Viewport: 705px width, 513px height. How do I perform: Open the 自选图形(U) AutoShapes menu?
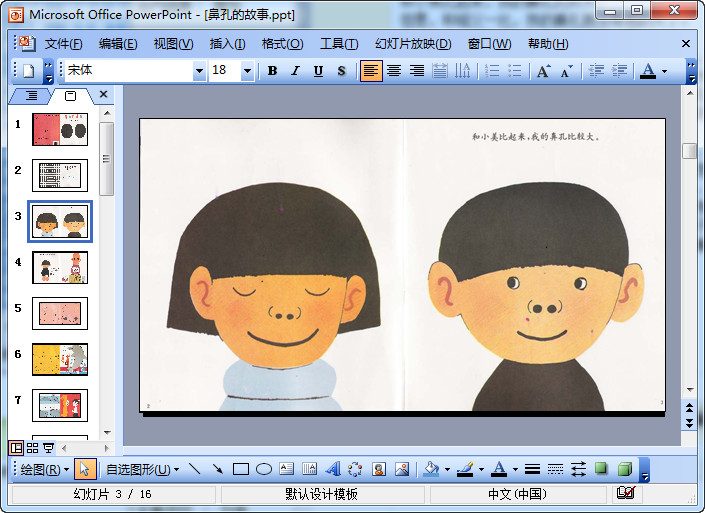(x=143, y=470)
